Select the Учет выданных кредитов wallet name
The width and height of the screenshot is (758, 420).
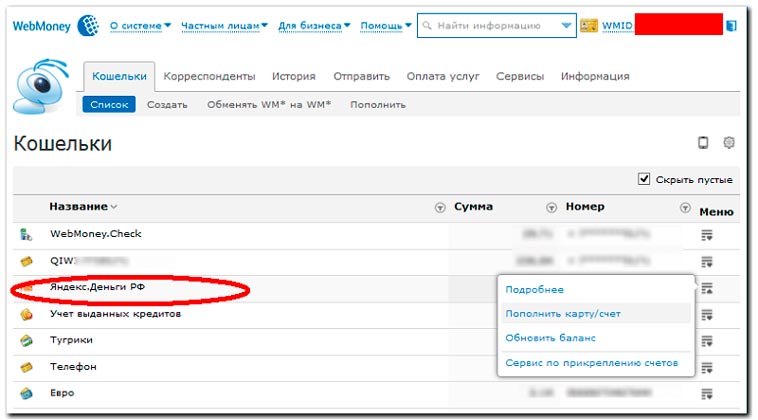coord(116,314)
